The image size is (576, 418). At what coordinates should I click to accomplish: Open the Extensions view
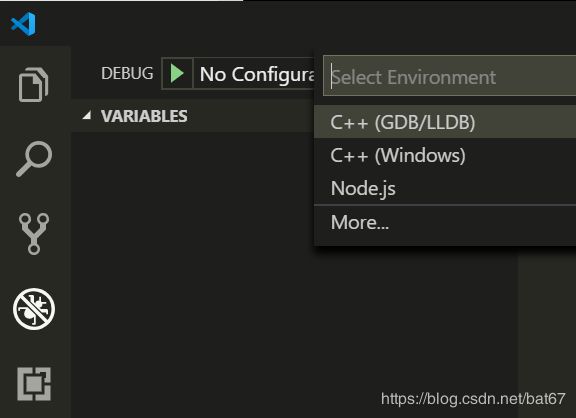tap(34, 384)
